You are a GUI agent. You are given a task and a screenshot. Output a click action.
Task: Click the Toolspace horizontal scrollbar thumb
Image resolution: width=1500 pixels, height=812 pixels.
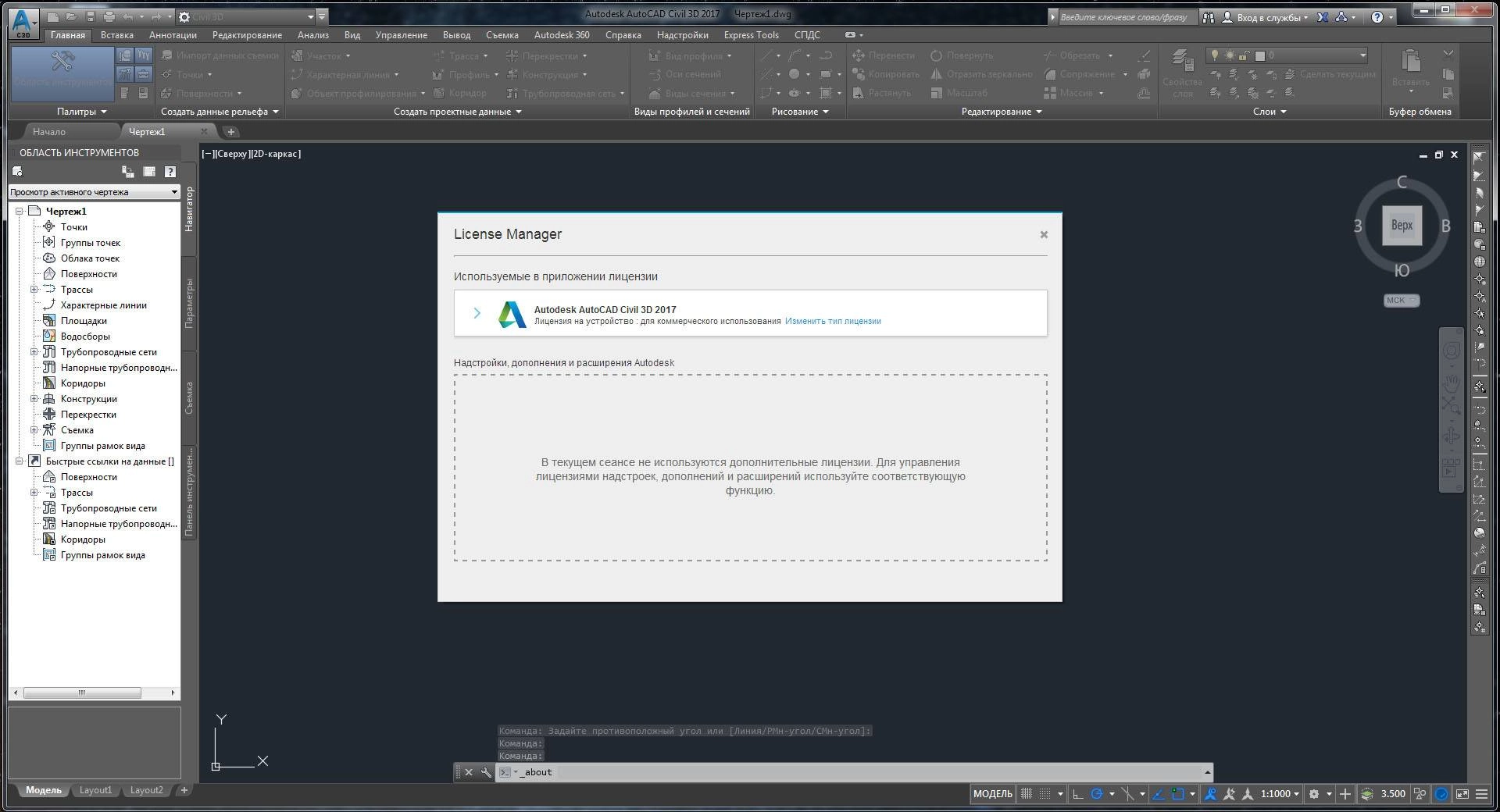point(82,693)
